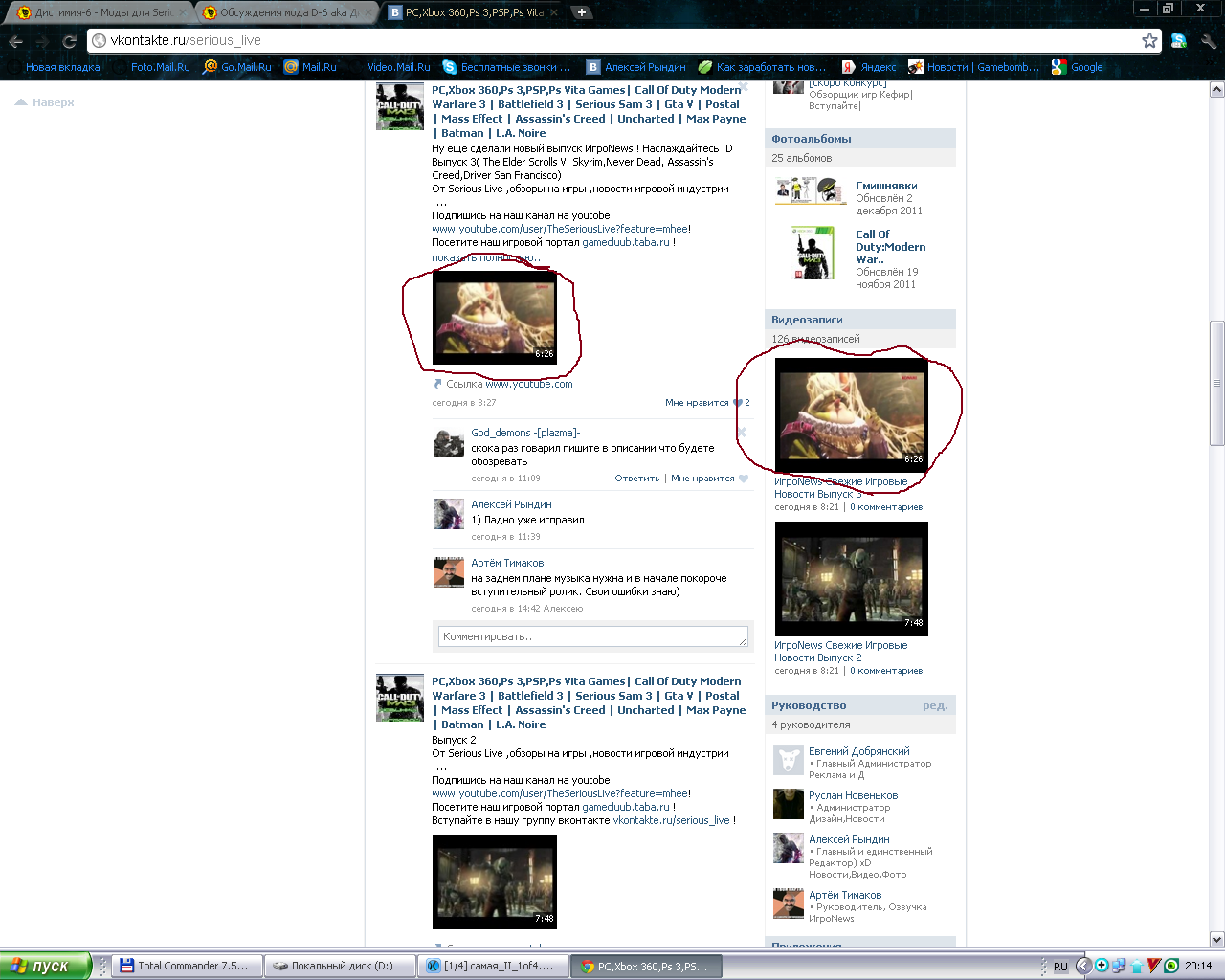Expand hidden system tray icons arrow

pyautogui.click(x=1082, y=966)
